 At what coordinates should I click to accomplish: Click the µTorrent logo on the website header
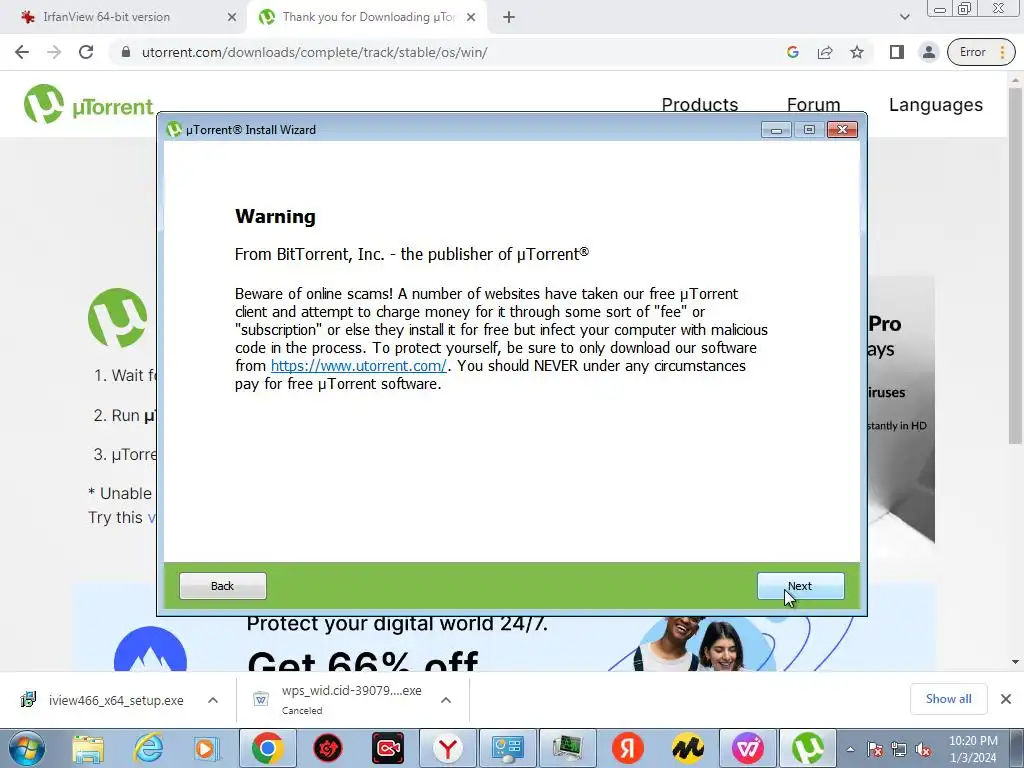88,104
